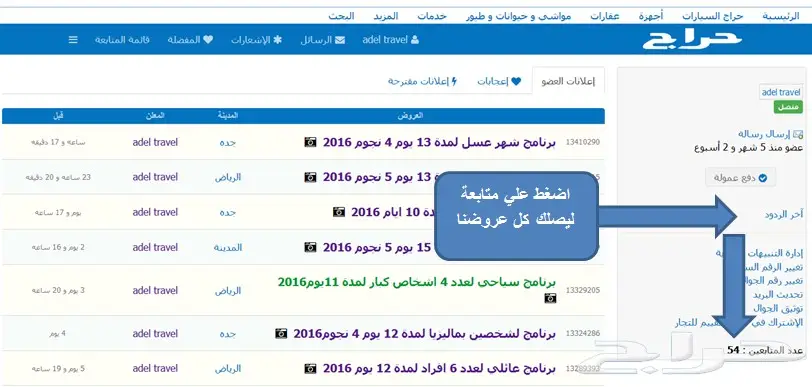Image resolution: width=812 pixels, height=387 pixels.
Task: Click camera icon under سياحي 4 اشخاص ad
Action: (x=550, y=298)
